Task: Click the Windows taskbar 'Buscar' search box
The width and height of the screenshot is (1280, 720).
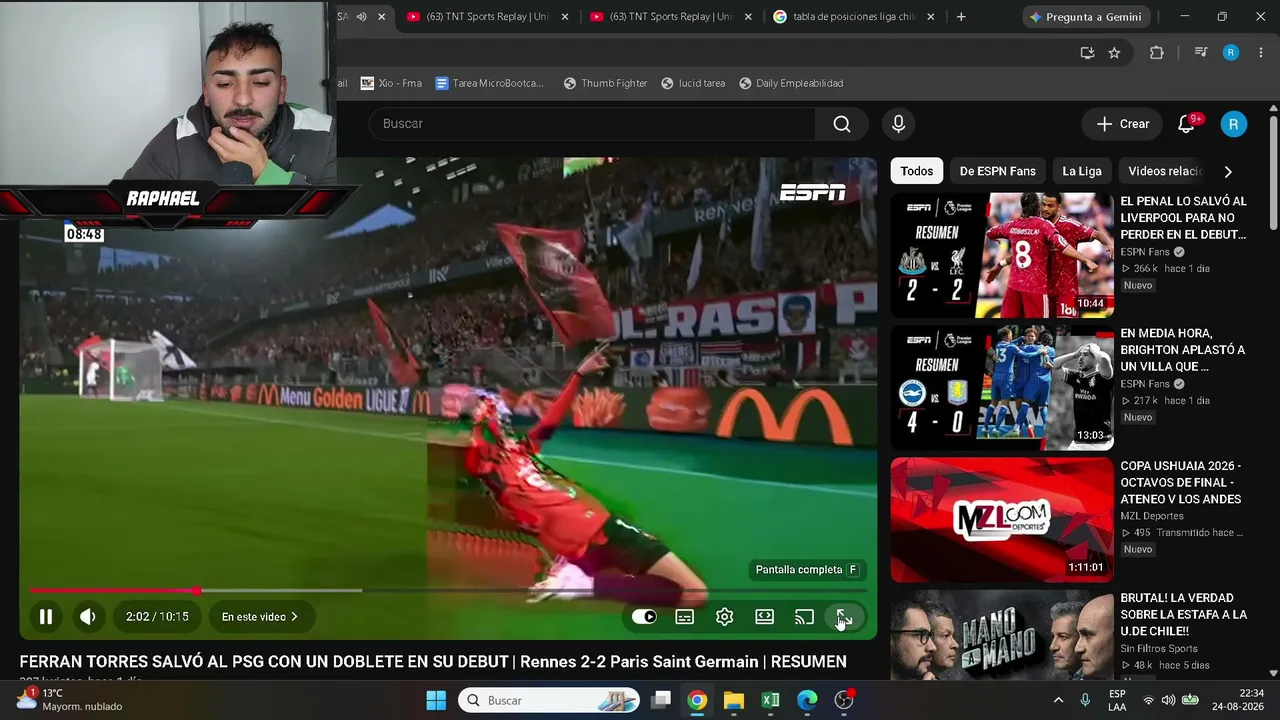Action: [549, 700]
